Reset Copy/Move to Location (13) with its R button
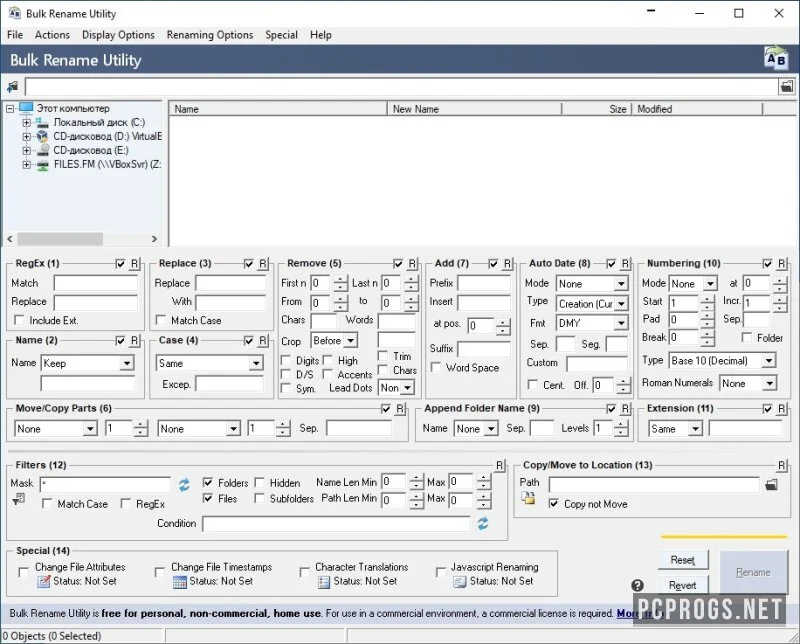This screenshot has height=644, width=800. click(781, 465)
